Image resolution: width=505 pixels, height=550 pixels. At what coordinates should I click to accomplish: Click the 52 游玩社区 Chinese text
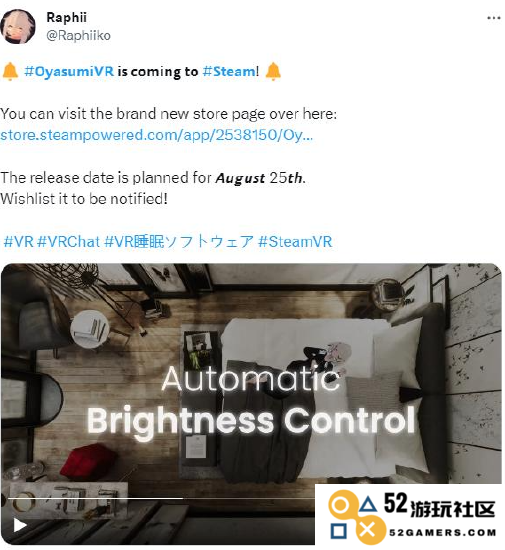pyautogui.click(x=440, y=505)
